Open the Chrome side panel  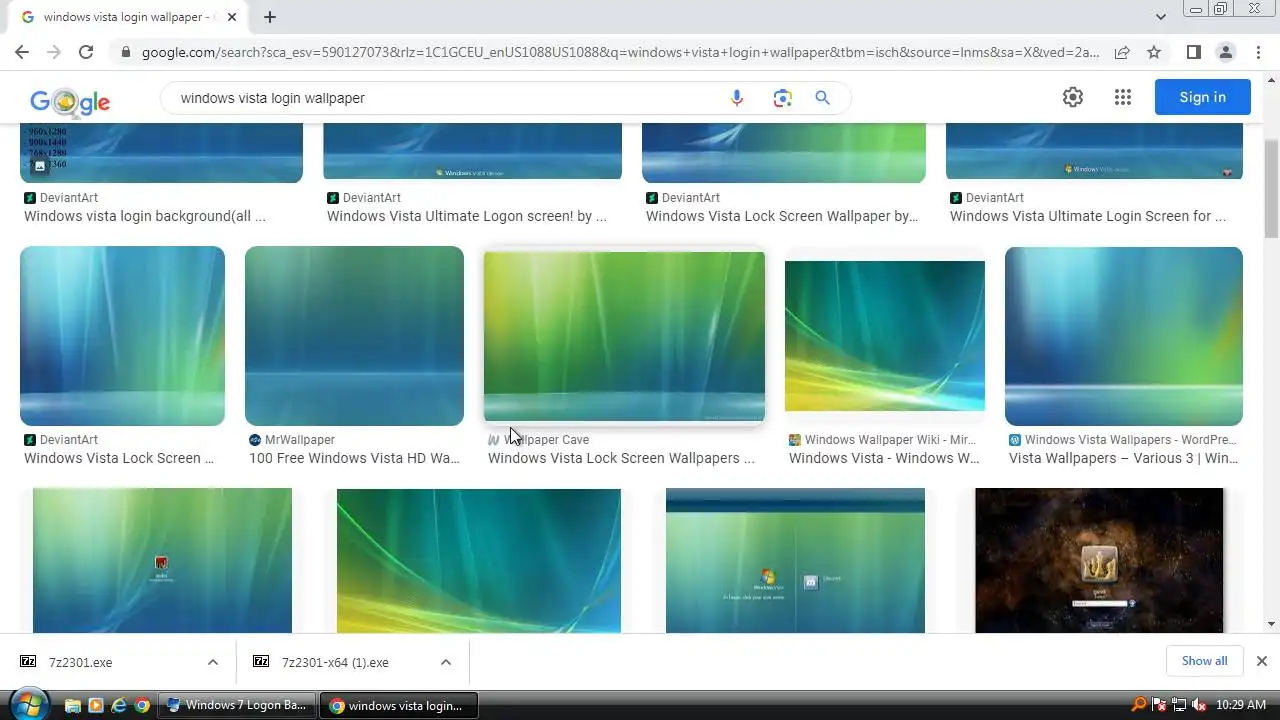1193,52
